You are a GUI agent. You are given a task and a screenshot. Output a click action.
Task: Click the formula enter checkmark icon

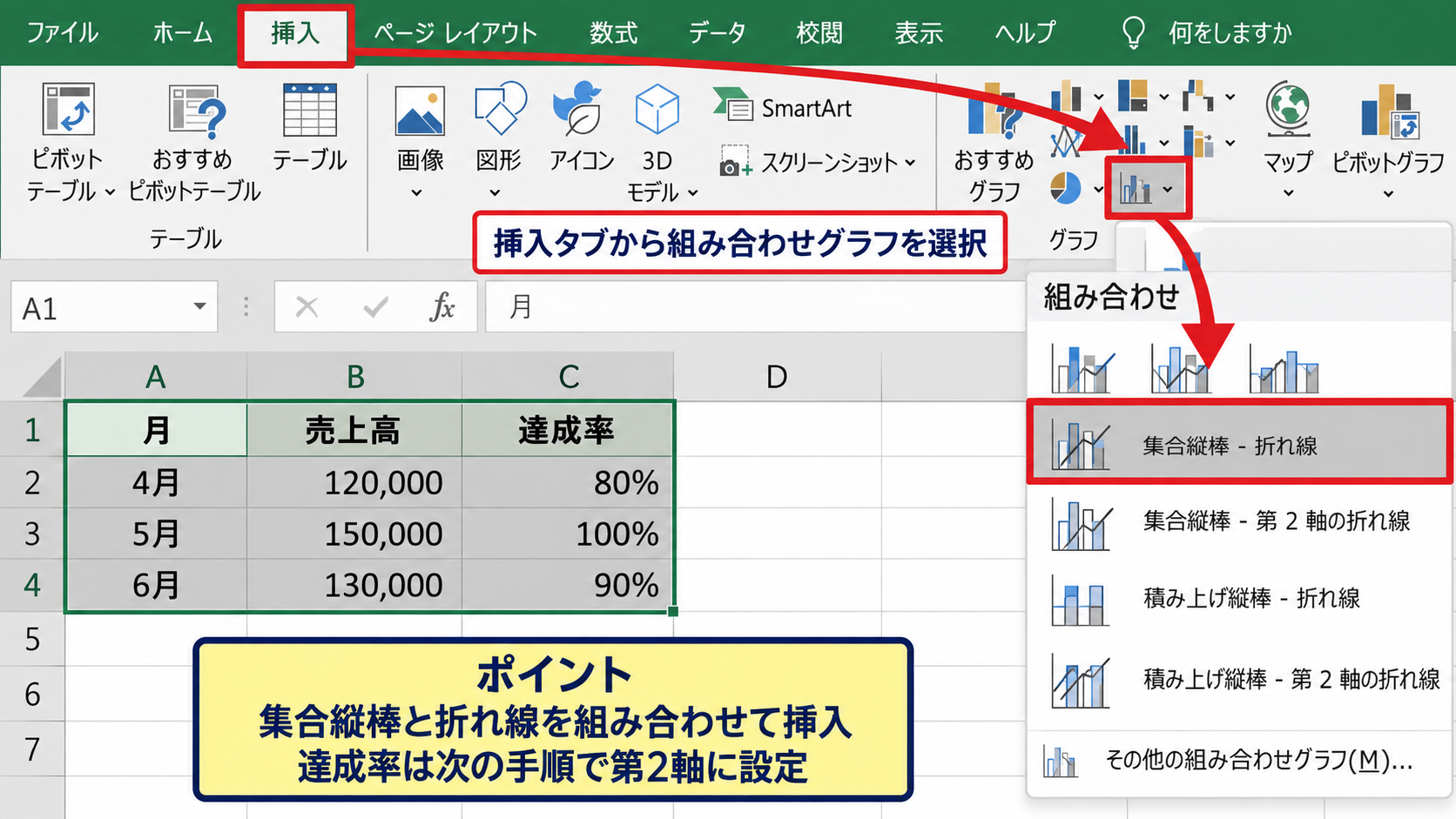(x=375, y=306)
